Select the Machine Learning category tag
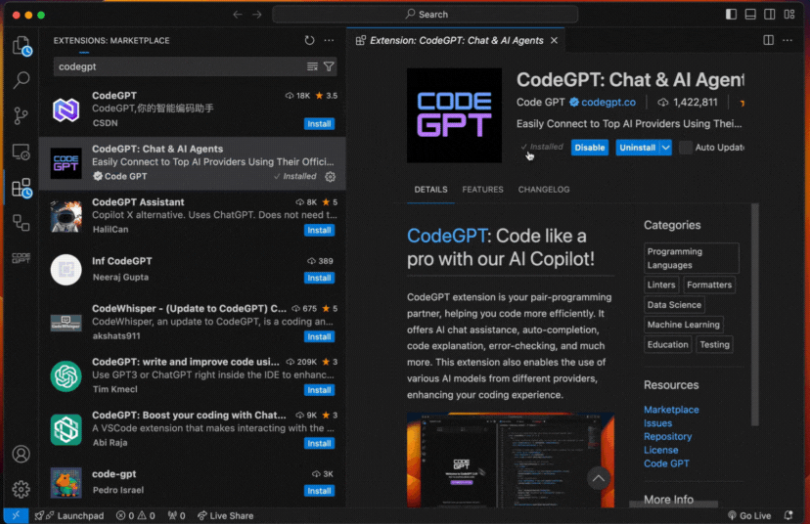Image resolution: width=810 pixels, height=524 pixels. [683, 325]
